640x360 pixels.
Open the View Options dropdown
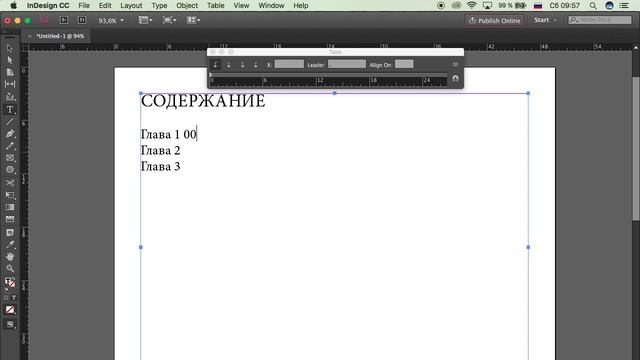point(145,20)
